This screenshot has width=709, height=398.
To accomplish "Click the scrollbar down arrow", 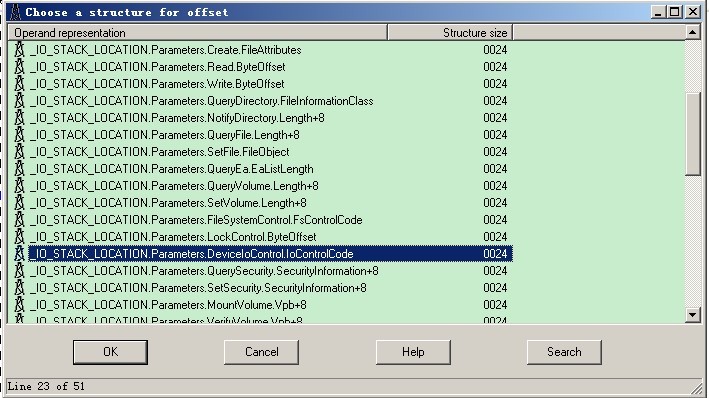I will point(692,315).
